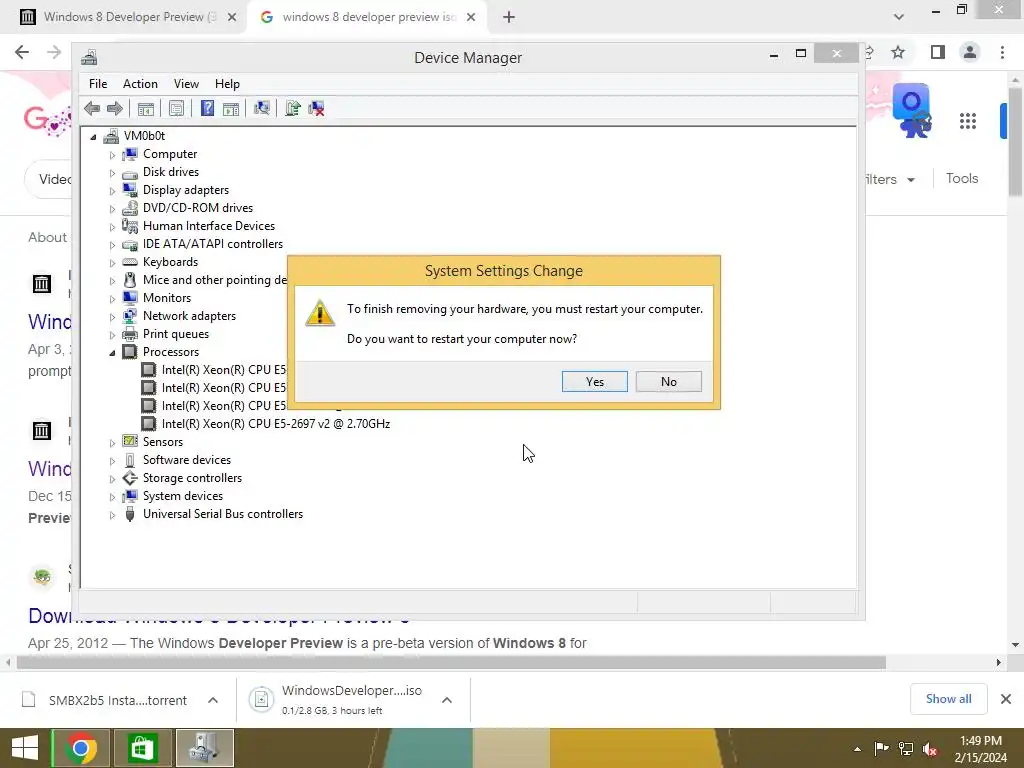Expand the Computer category
This screenshot has height=768, width=1024.
112,155
